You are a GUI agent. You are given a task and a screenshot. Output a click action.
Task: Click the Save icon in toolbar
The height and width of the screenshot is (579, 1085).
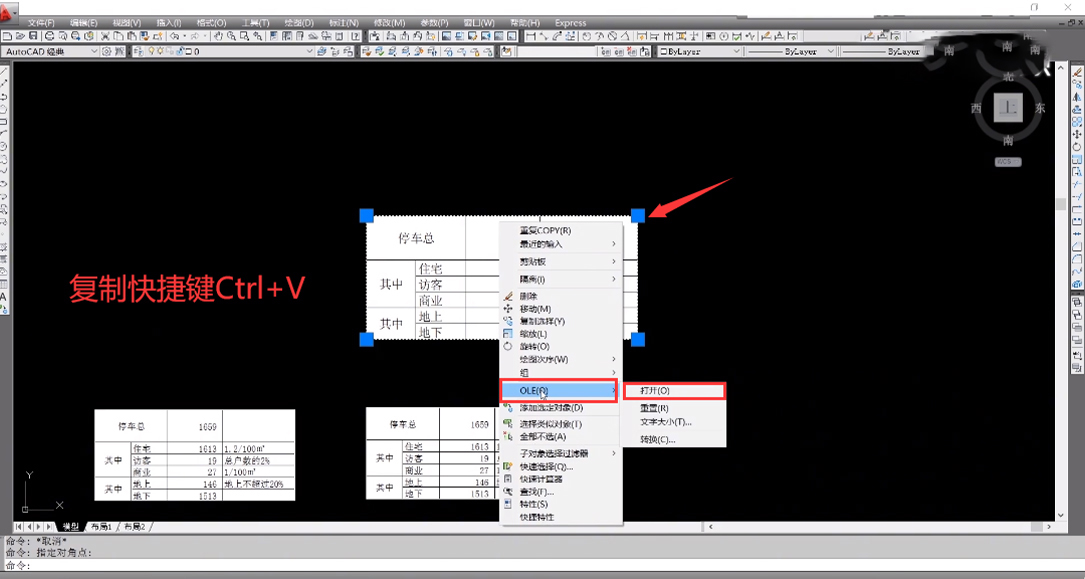pos(33,36)
